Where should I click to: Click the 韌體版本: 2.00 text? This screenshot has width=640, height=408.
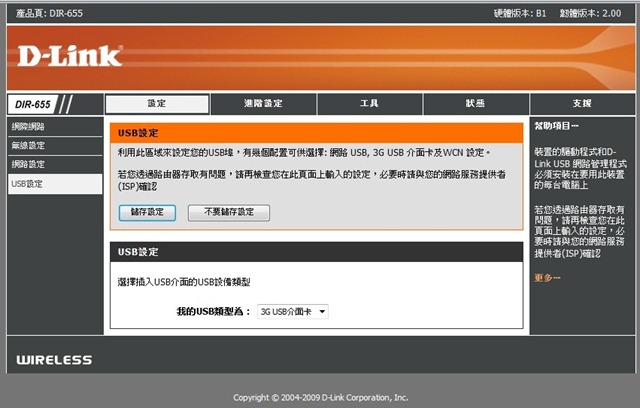click(590, 13)
